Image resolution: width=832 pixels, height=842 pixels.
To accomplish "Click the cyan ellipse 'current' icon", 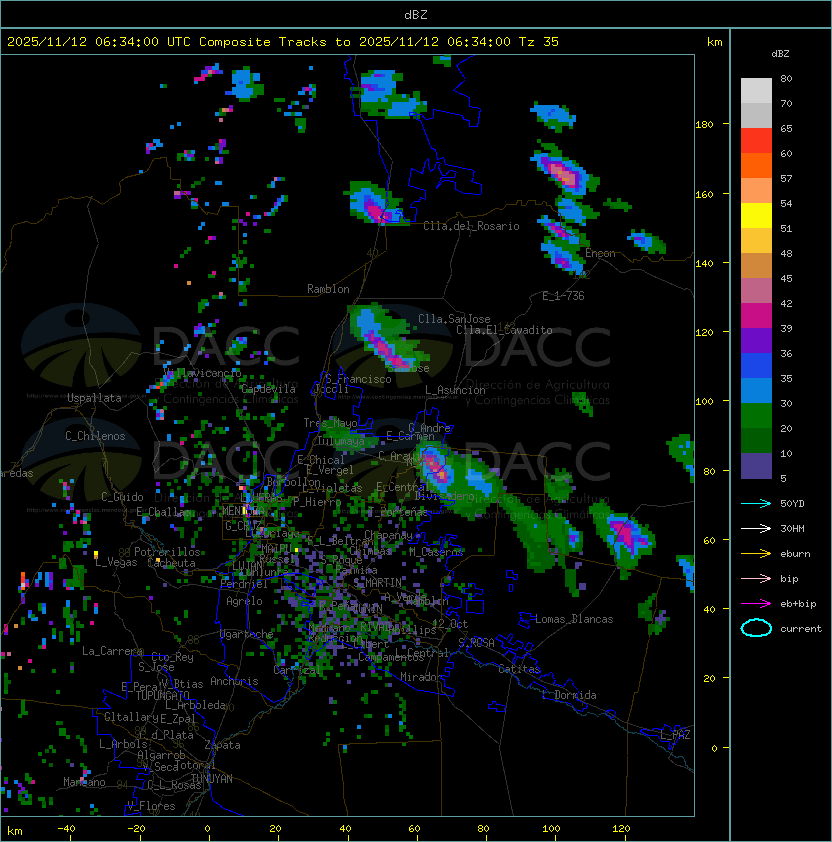I will (756, 628).
